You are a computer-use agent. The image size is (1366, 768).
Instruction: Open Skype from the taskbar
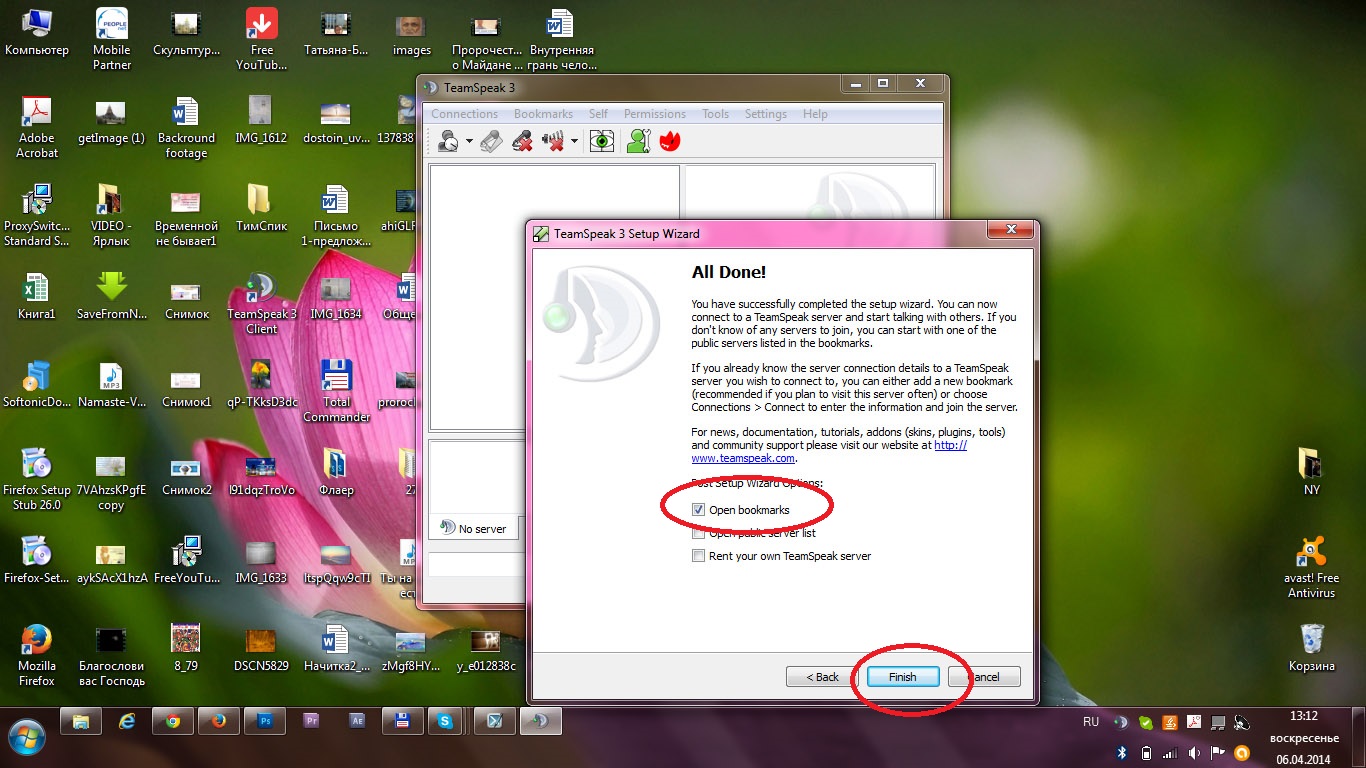coord(445,720)
